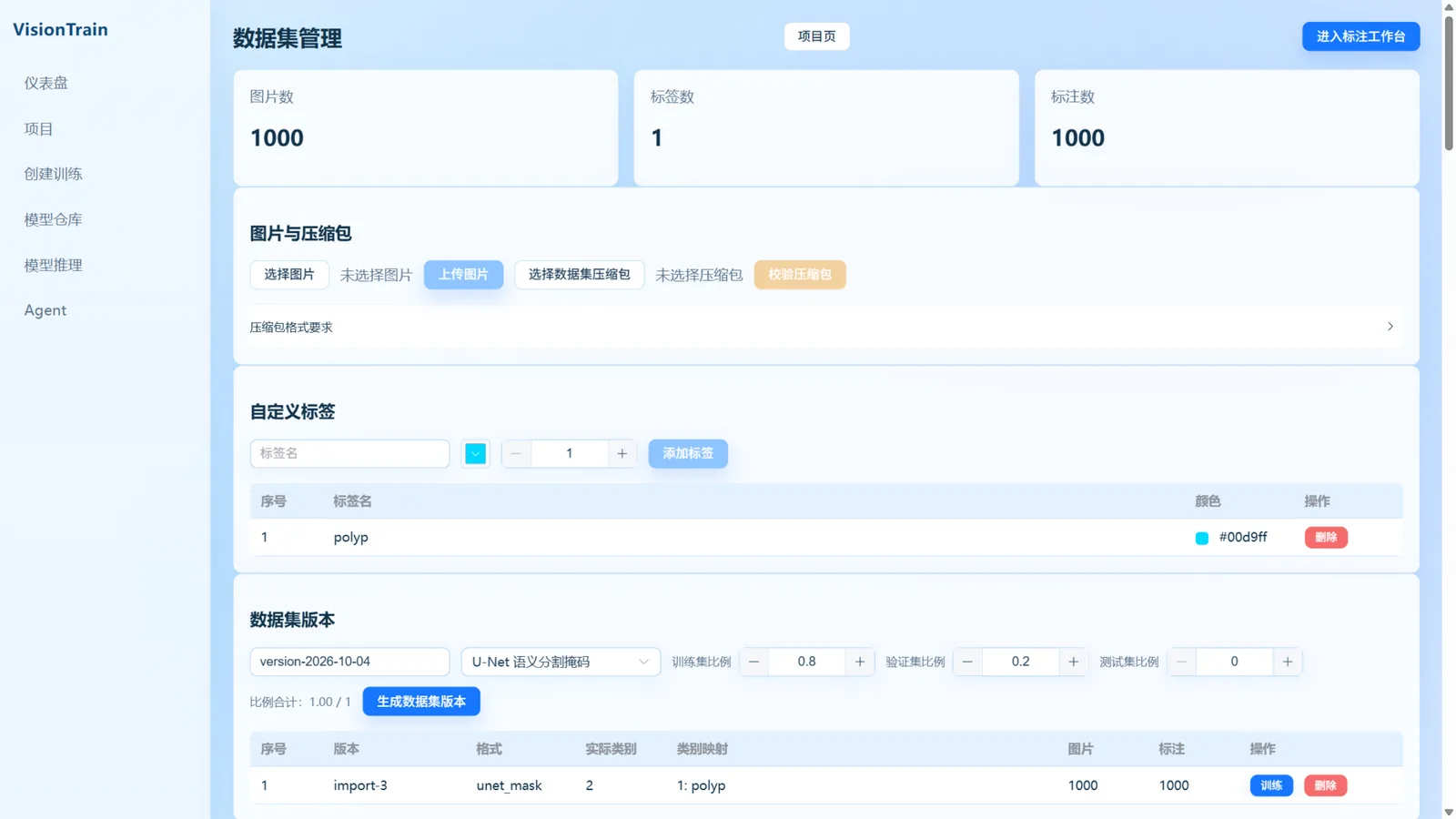Open the U-Net 语义分割掩码 format dropdown
This screenshot has height=819, width=1456.
(x=561, y=662)
